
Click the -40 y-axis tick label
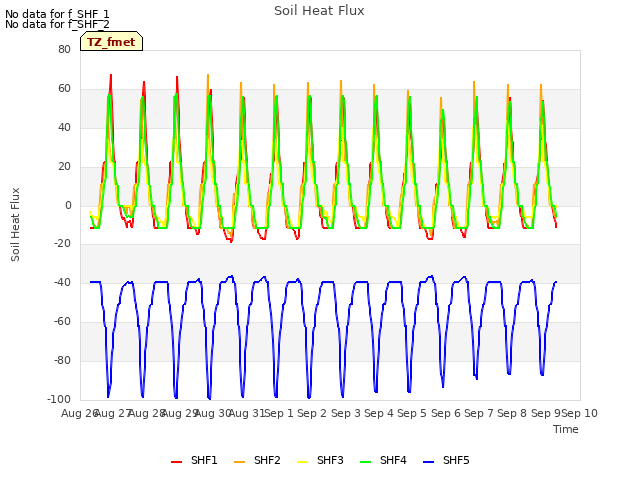pos(62,282)
